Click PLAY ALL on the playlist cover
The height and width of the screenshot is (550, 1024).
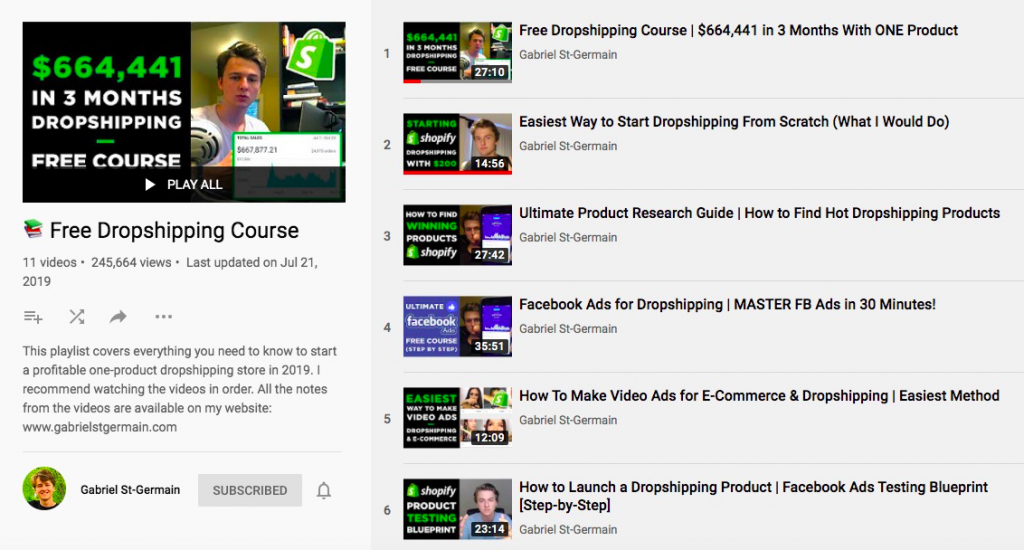coord(184,185)
